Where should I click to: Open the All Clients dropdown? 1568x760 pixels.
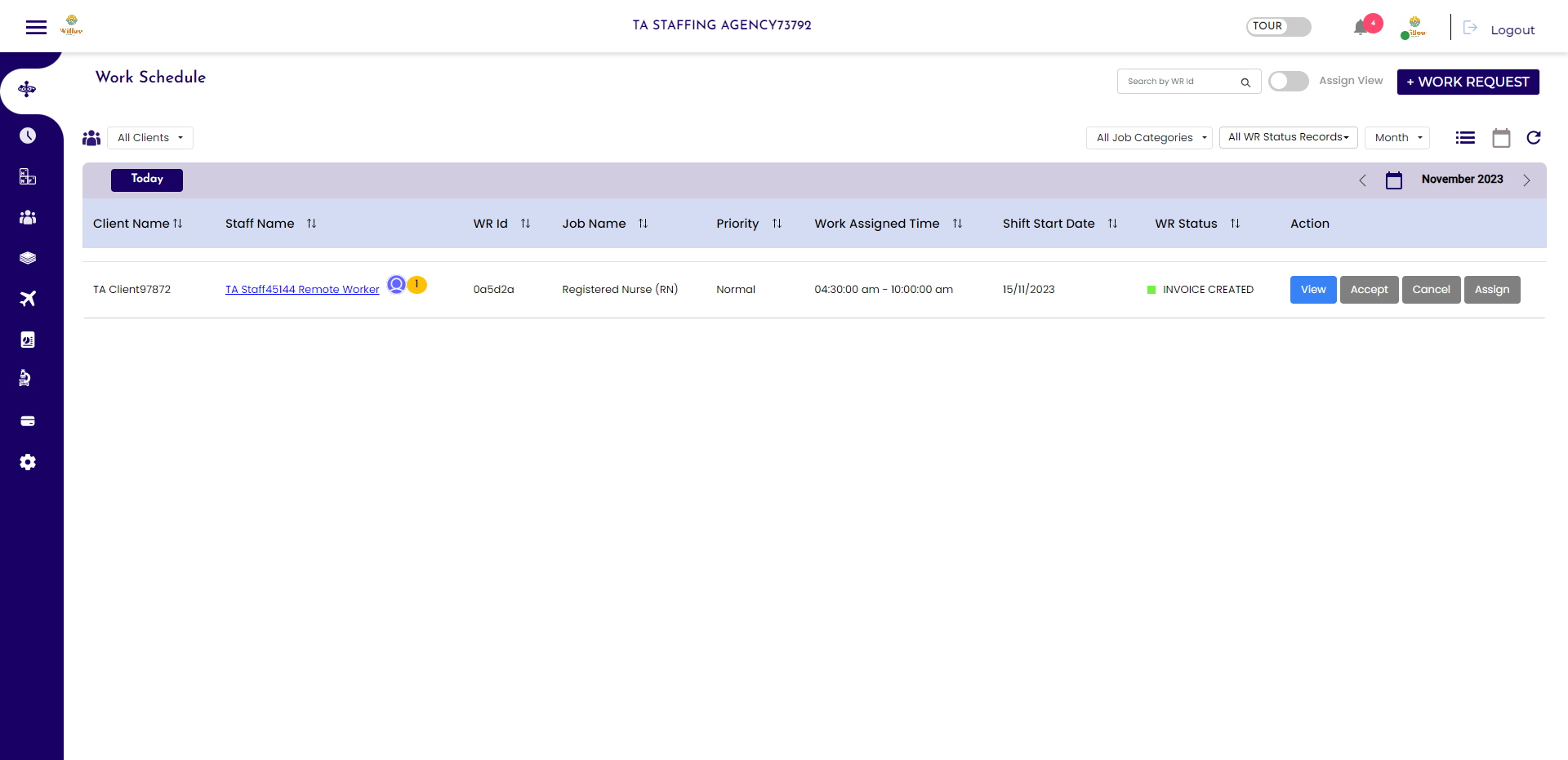149,137
